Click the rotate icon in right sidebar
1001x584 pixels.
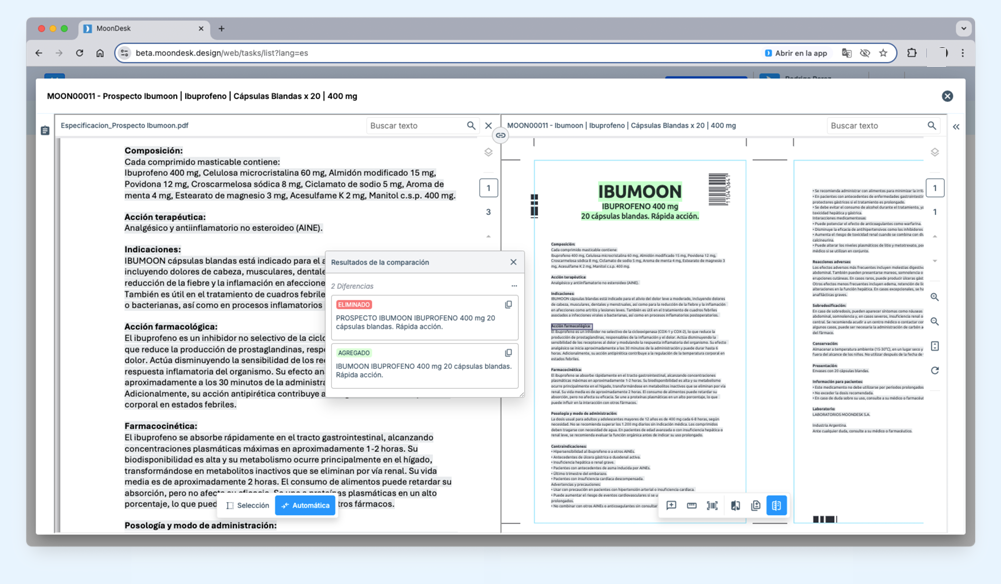934,370
